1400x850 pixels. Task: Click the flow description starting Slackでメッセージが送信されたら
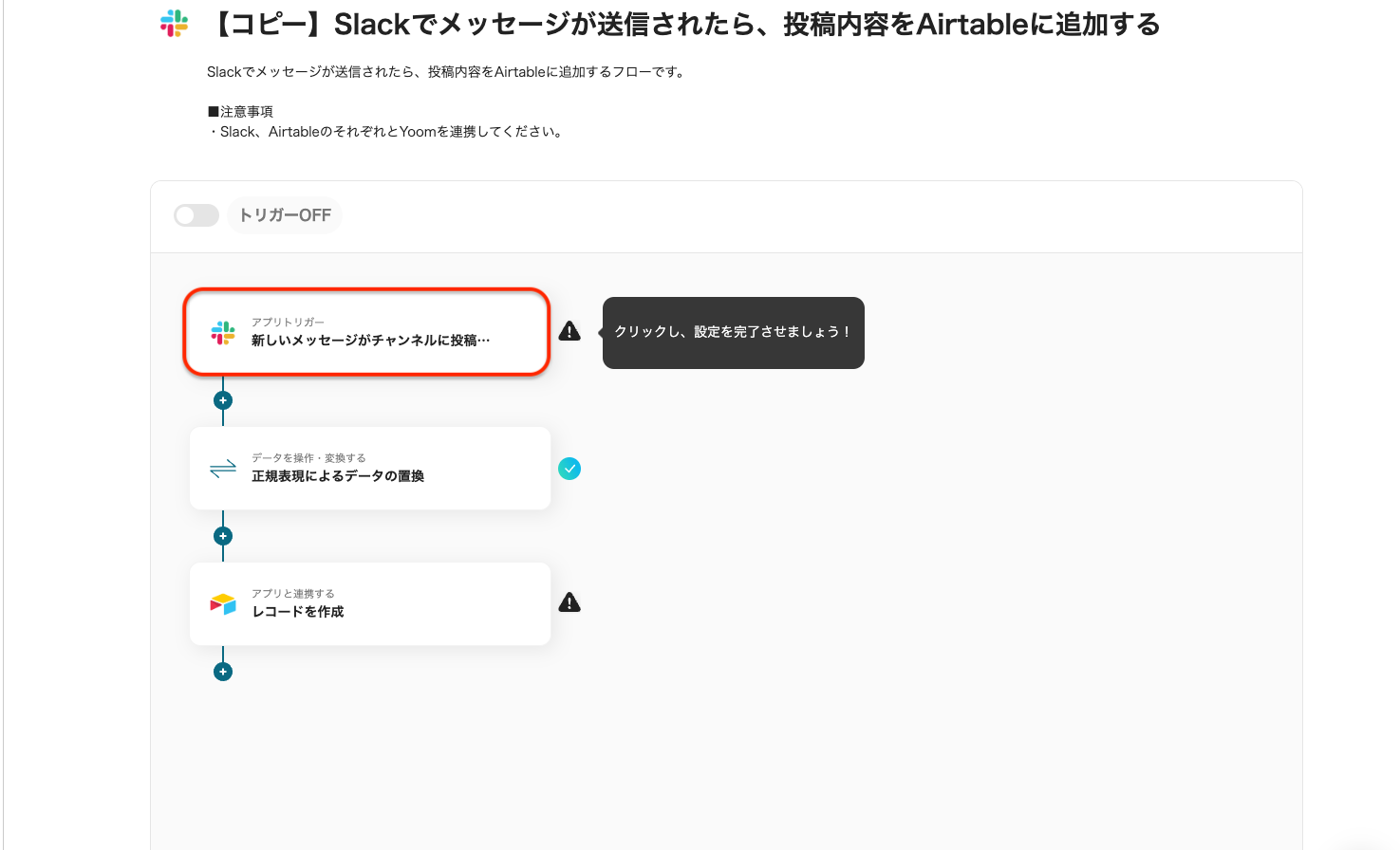tap(446, 72)
